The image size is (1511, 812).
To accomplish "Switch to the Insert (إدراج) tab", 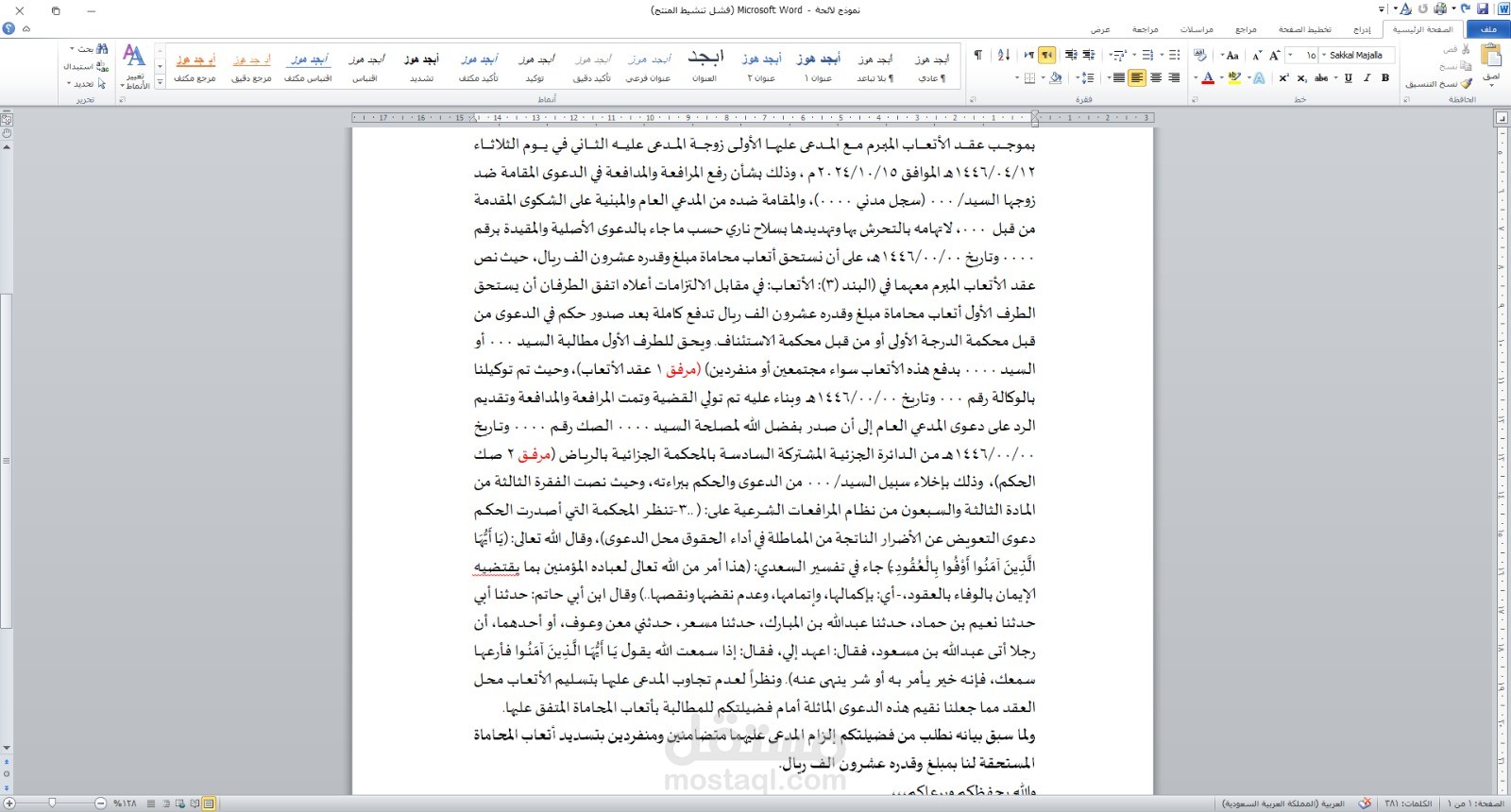I will tap(1362, 29).
